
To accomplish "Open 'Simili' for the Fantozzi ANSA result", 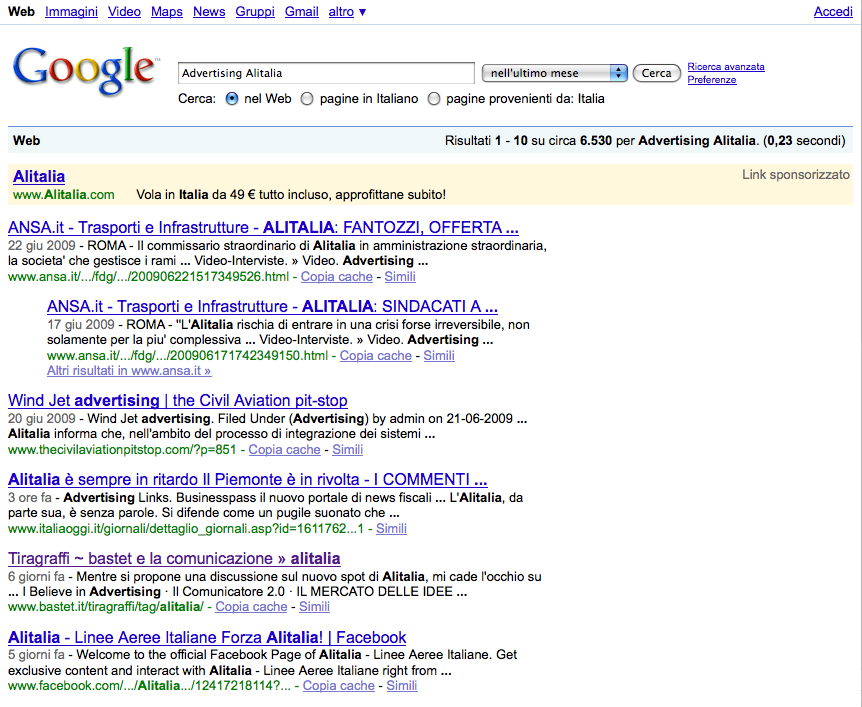I will [x=400, y=277].
